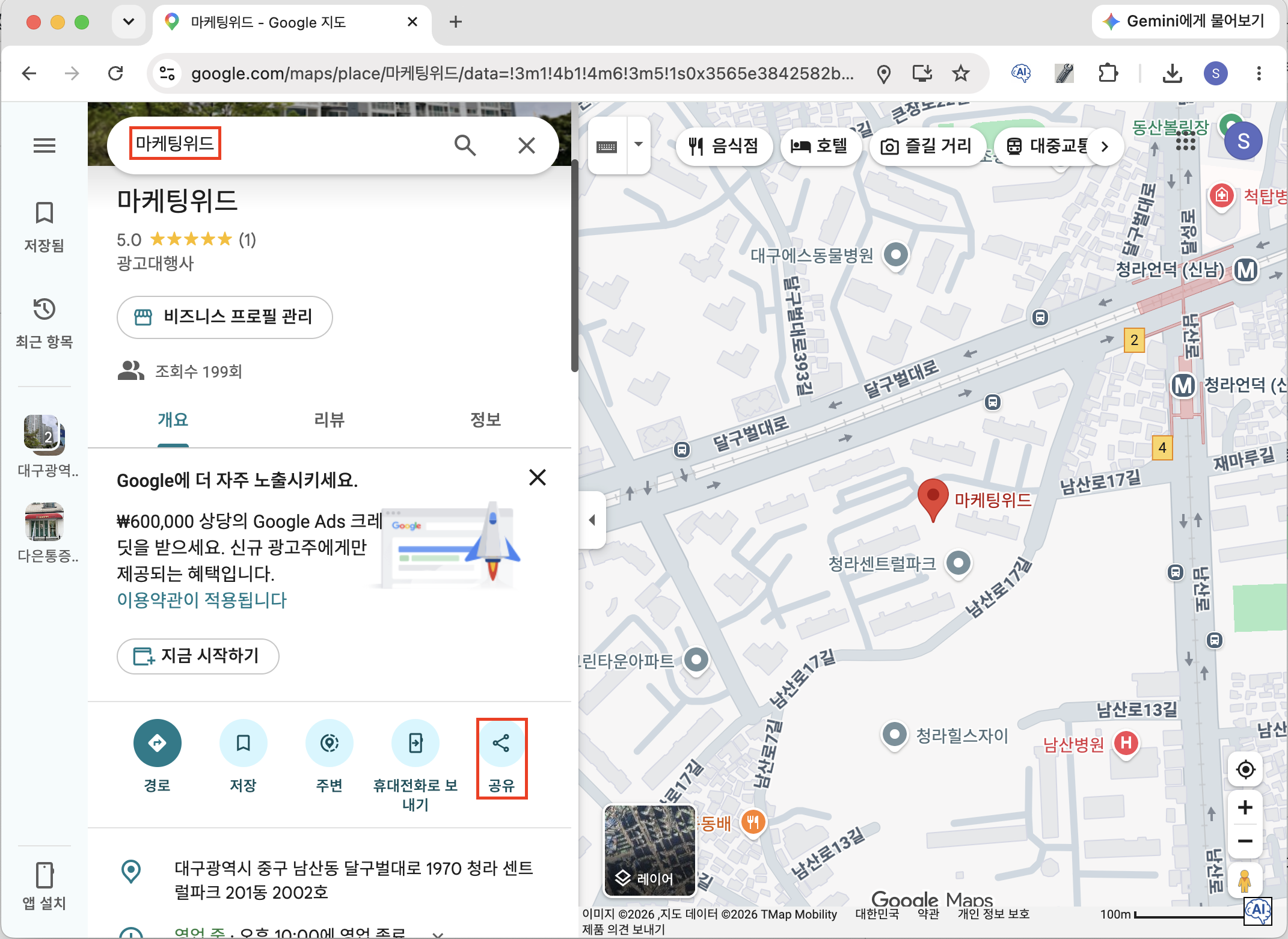Open Chrome downloads icon

tap(1172, 73)
